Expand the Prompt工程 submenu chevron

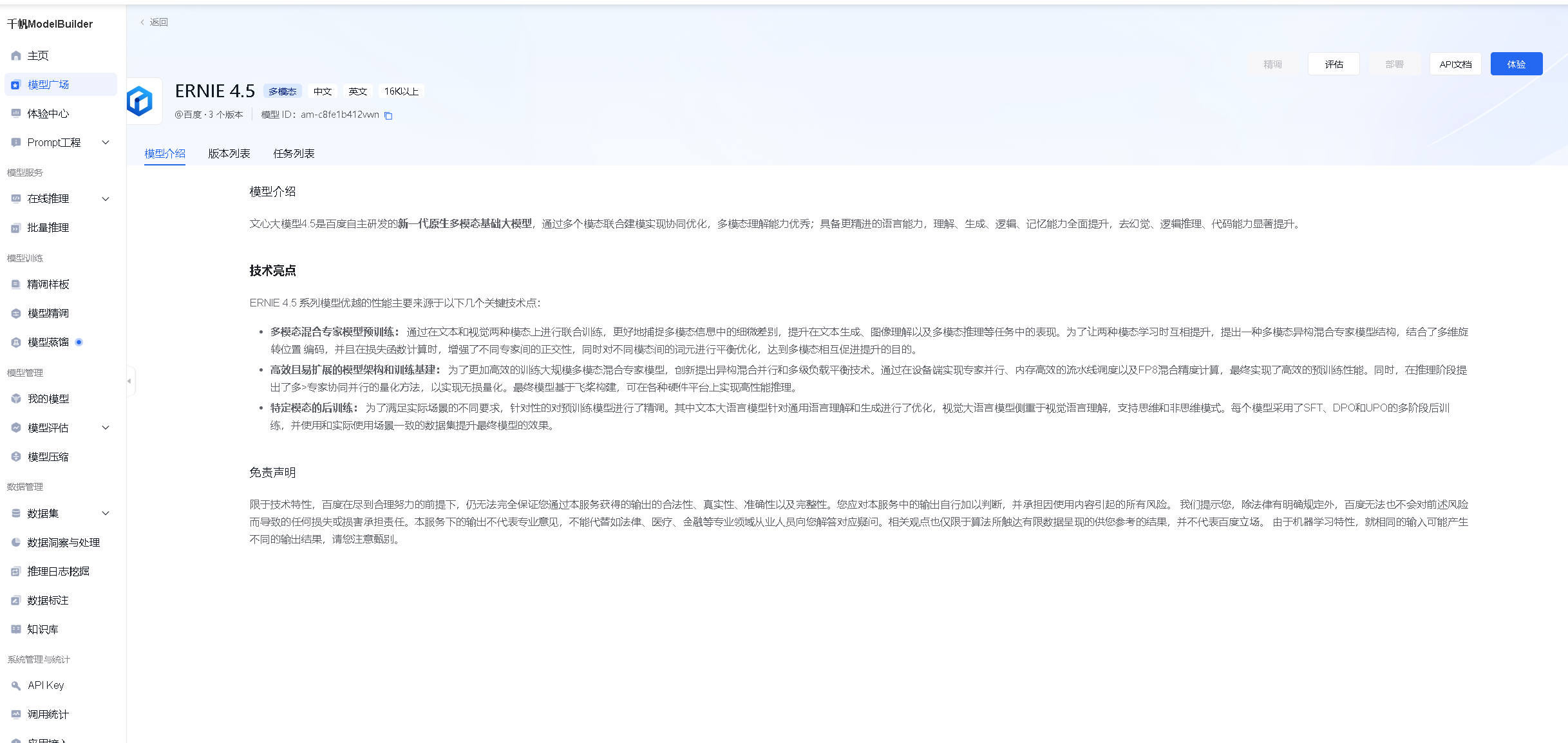(x=106, y=143)
